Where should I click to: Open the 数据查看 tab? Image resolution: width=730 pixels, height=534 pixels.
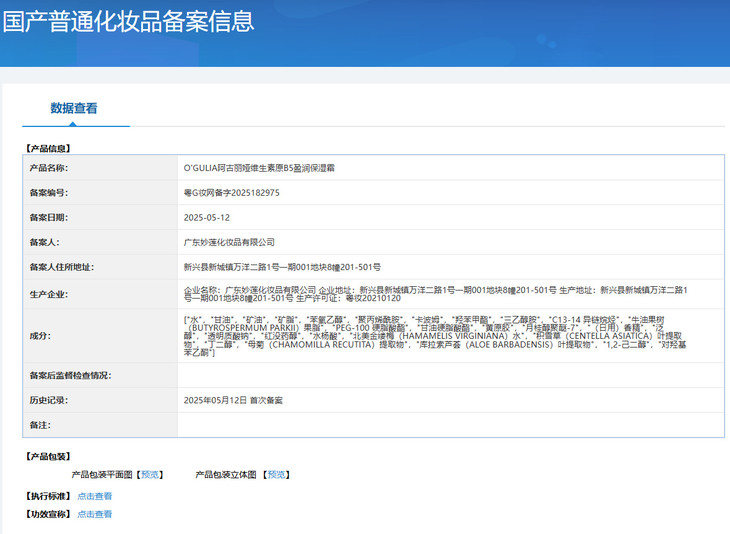(x=74, y=109)
